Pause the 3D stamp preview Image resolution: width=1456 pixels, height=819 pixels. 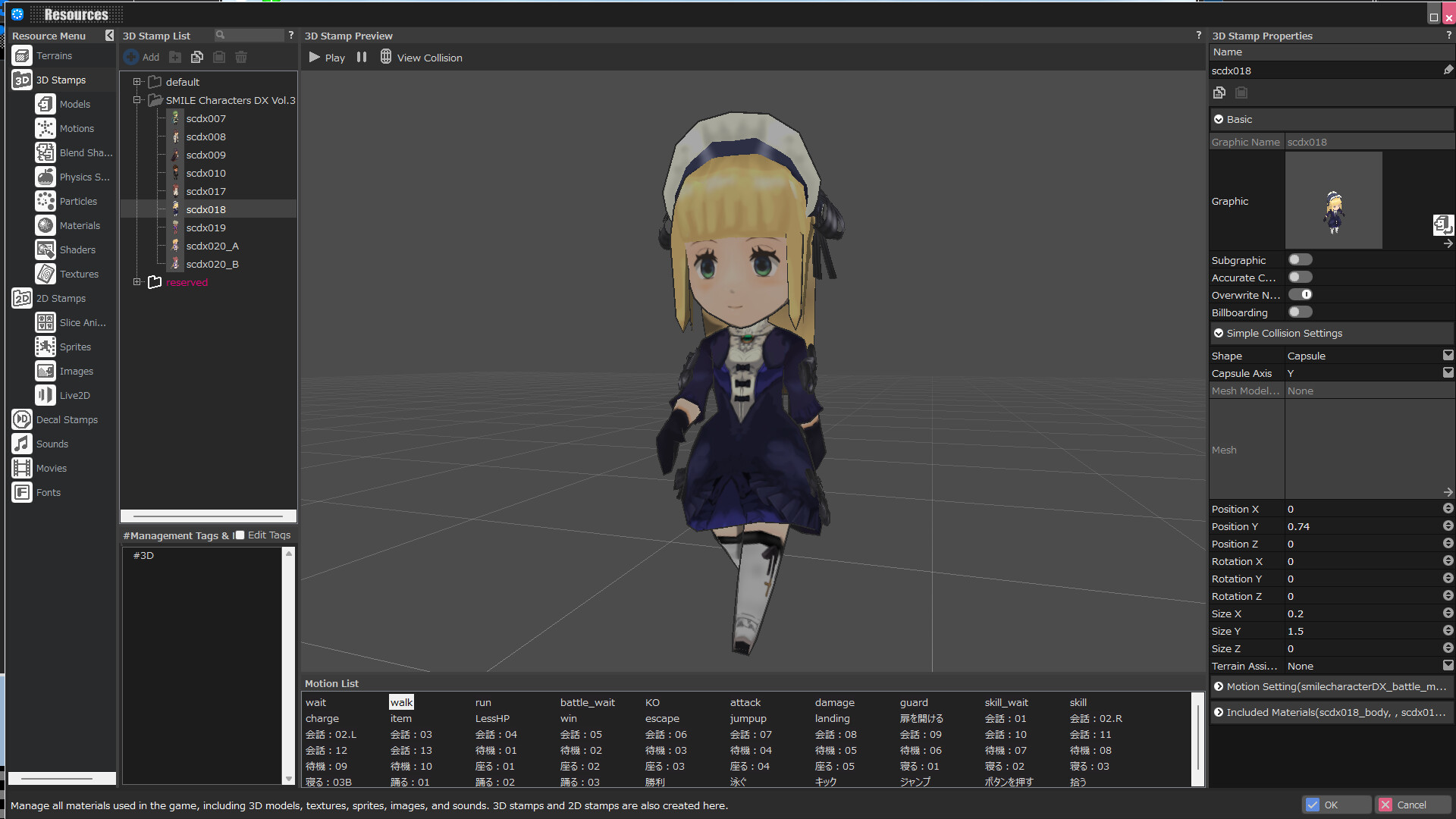tap(362, 57)
